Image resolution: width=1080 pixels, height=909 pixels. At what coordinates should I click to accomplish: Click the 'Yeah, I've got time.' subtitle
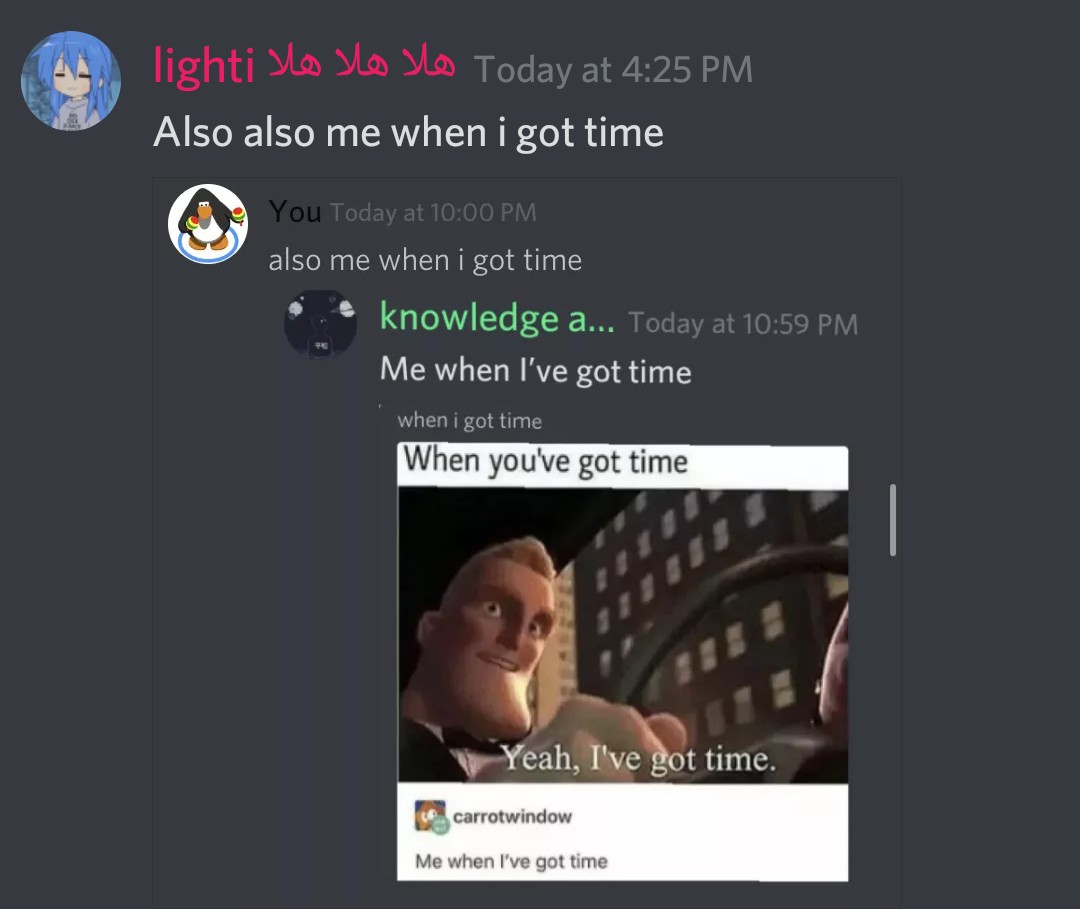(638, 759)
